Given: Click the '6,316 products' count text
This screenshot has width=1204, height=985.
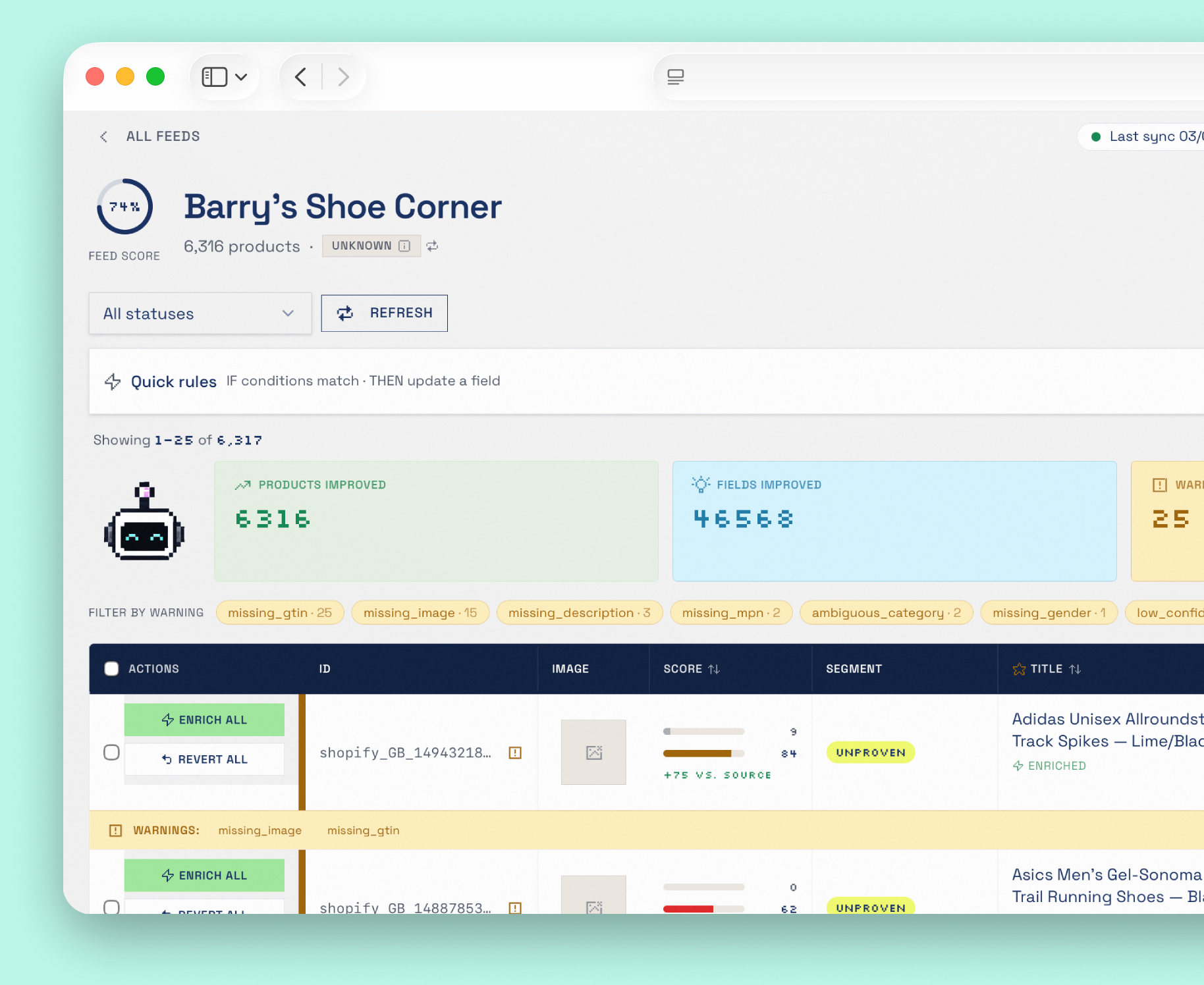Looking at the screenshot, I should (242, 246).
